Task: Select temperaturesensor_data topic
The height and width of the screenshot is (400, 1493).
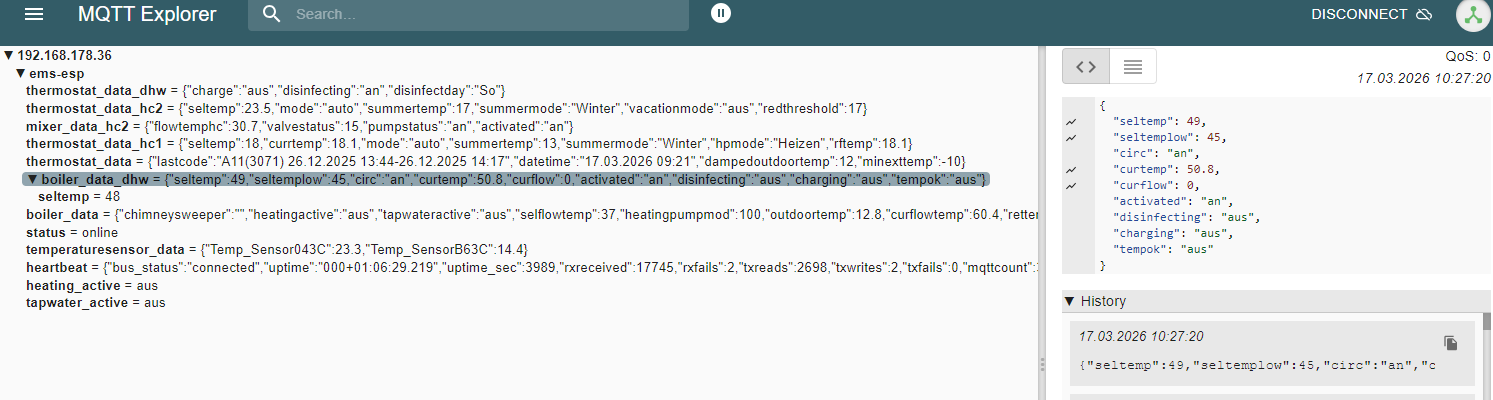Action: (277, 249)
